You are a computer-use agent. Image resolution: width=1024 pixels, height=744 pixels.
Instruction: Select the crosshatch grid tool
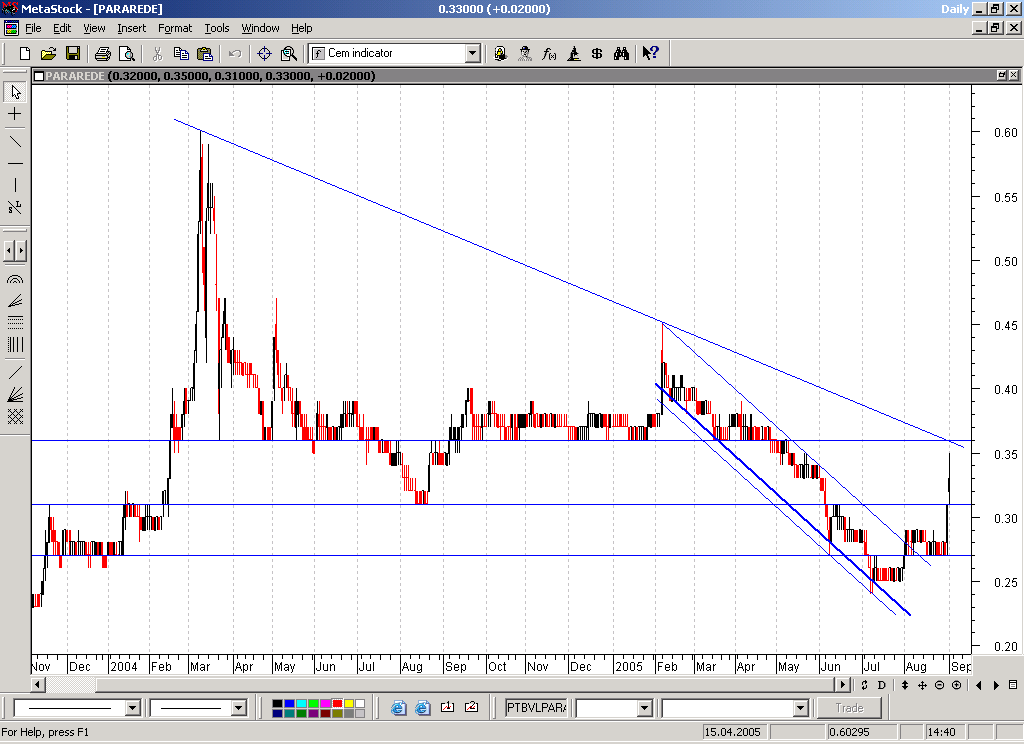[15, 416]
